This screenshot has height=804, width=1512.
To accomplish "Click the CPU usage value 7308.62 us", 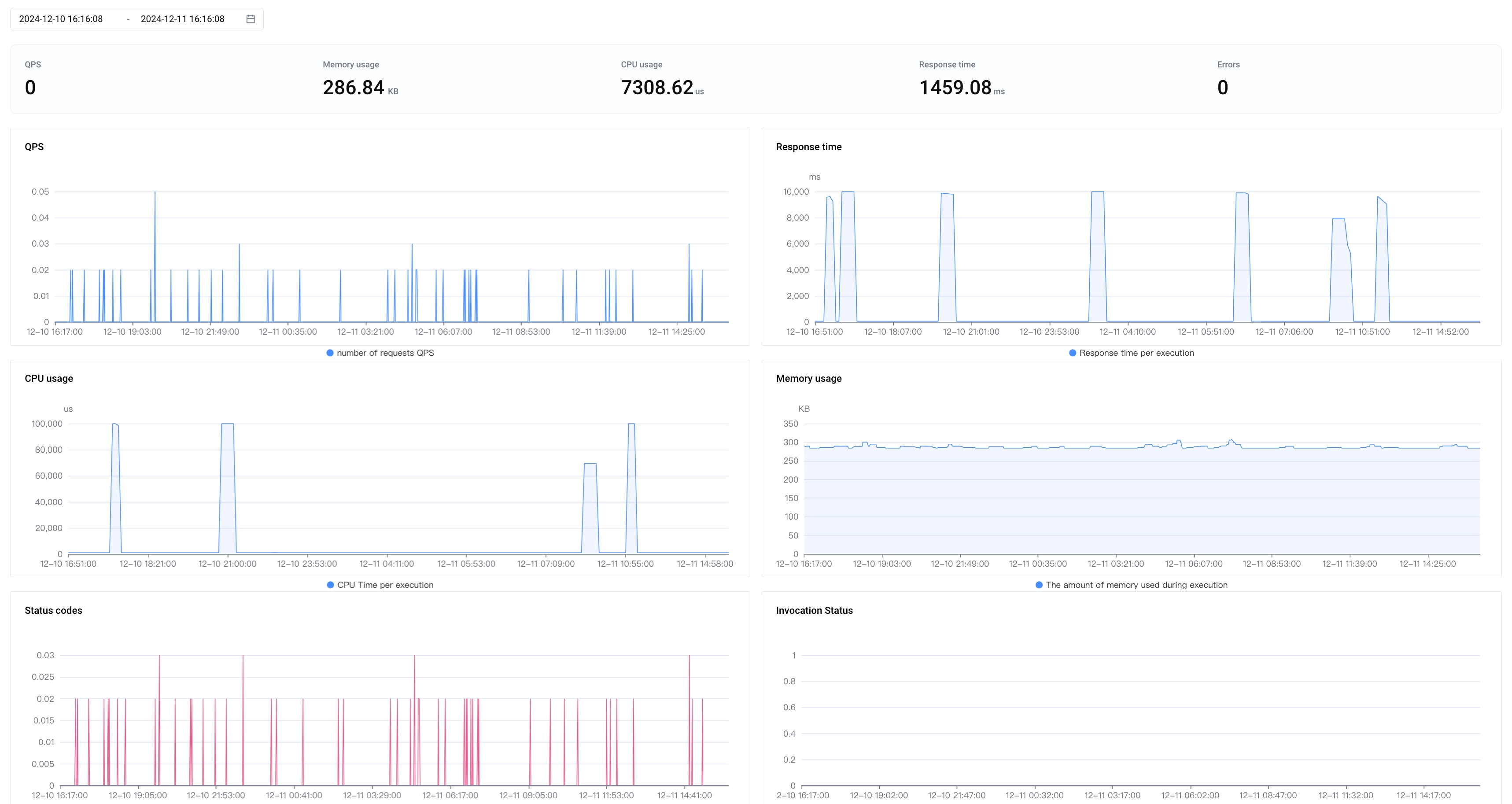I will pos(662,88).
